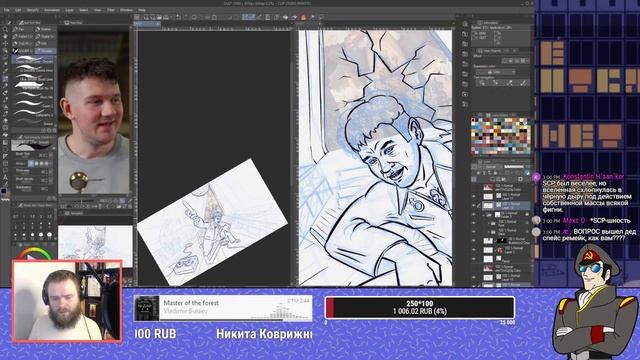Click the last Tool navigation pen button
Image resolution: width=640 pixels, height=360 pixels.
click(x=523, y=83)
